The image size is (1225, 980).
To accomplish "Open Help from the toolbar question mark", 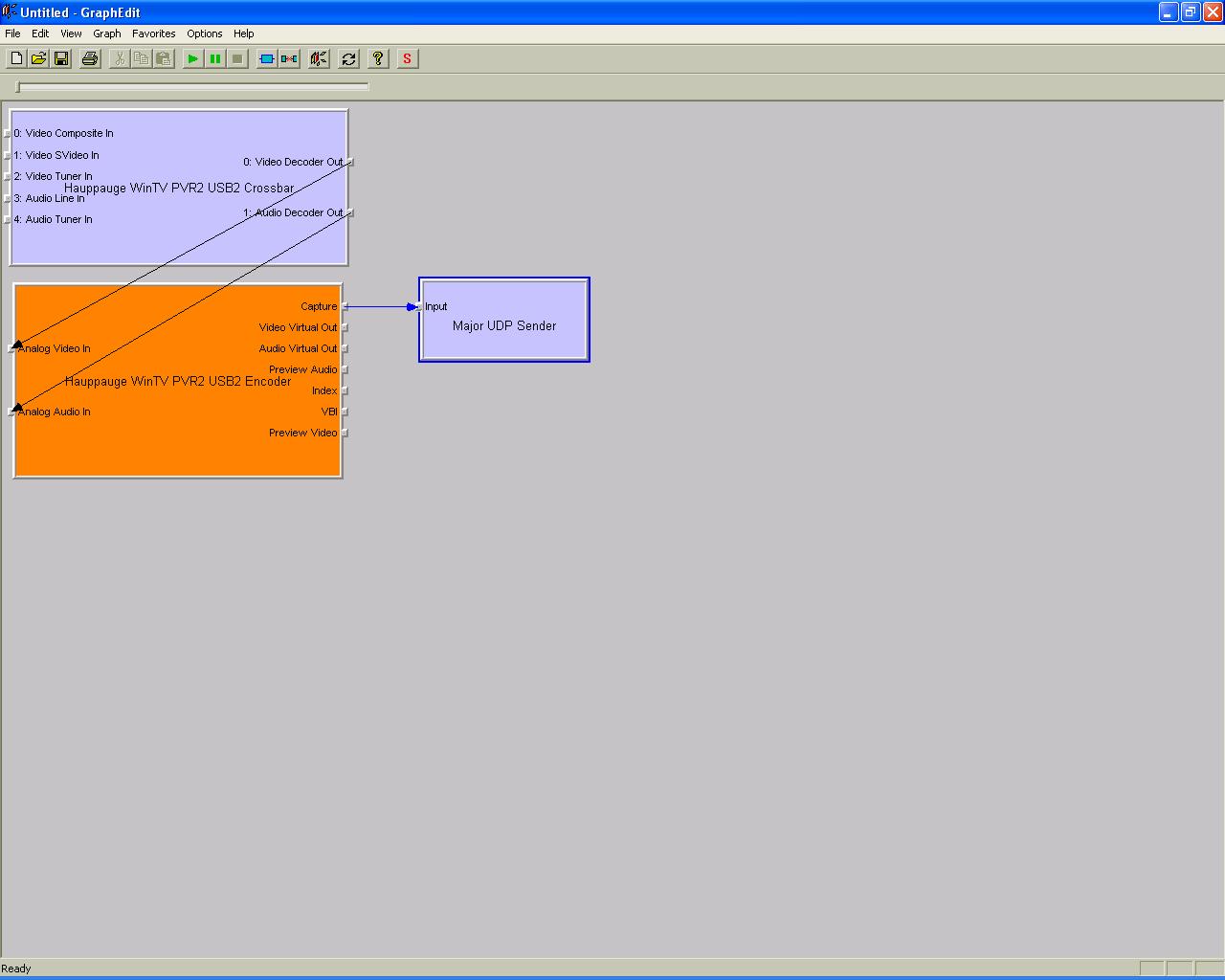I will point(377,58).
